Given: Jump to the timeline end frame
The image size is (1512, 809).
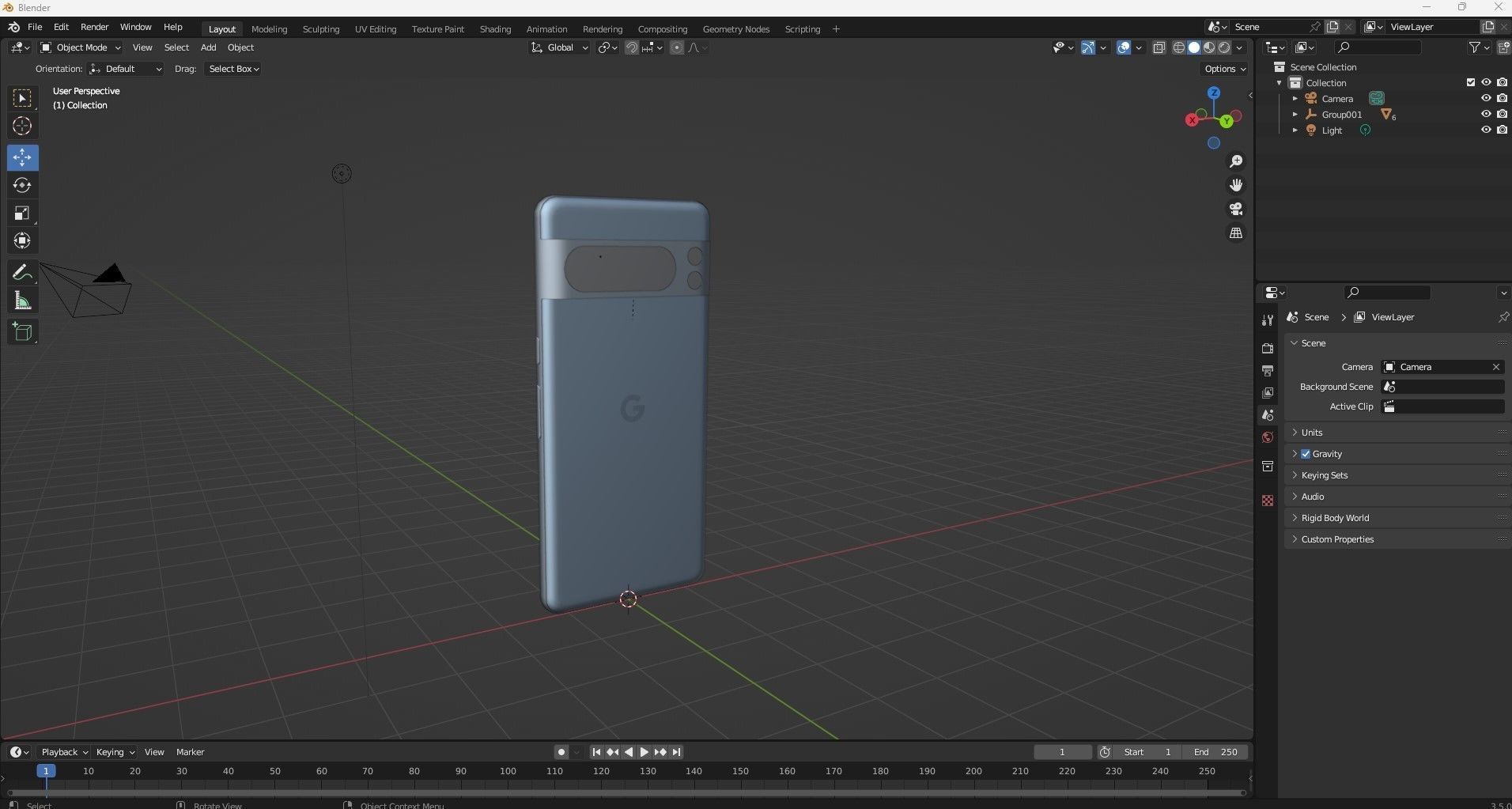Looking at the screenshot, I should 677,752.
